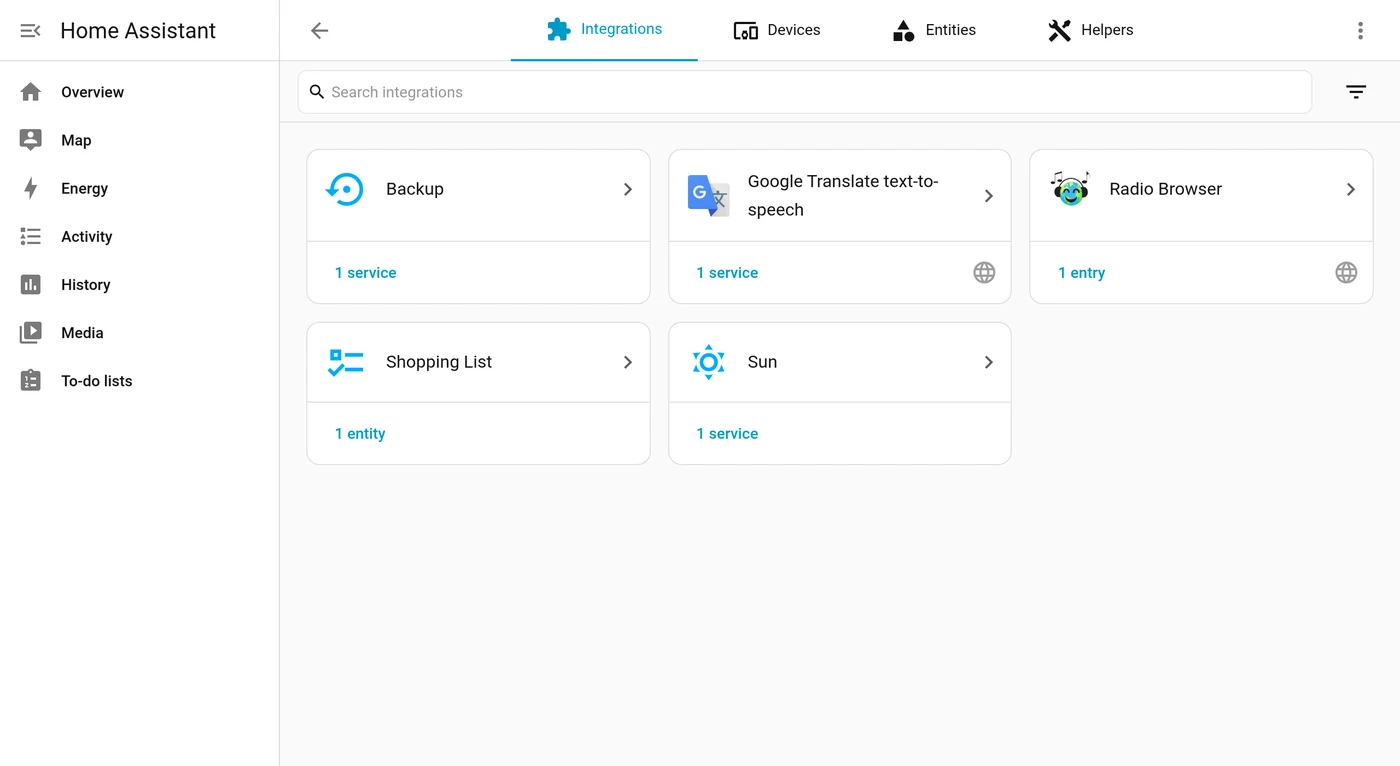Collapse the sidebar with the menu icon
Viewport: 1400px width, 766px height.
click(31, 31)
